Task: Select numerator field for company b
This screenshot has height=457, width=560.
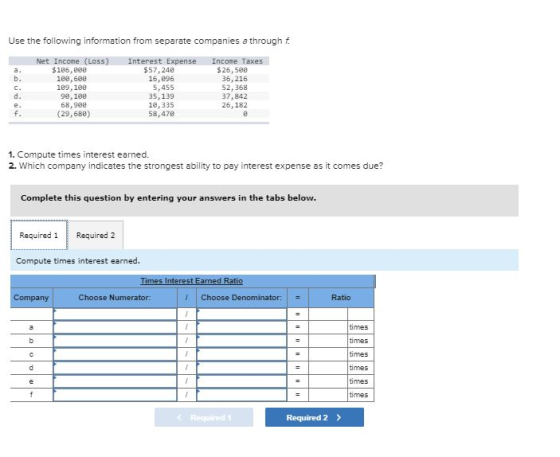Action: tap(115, 341)
